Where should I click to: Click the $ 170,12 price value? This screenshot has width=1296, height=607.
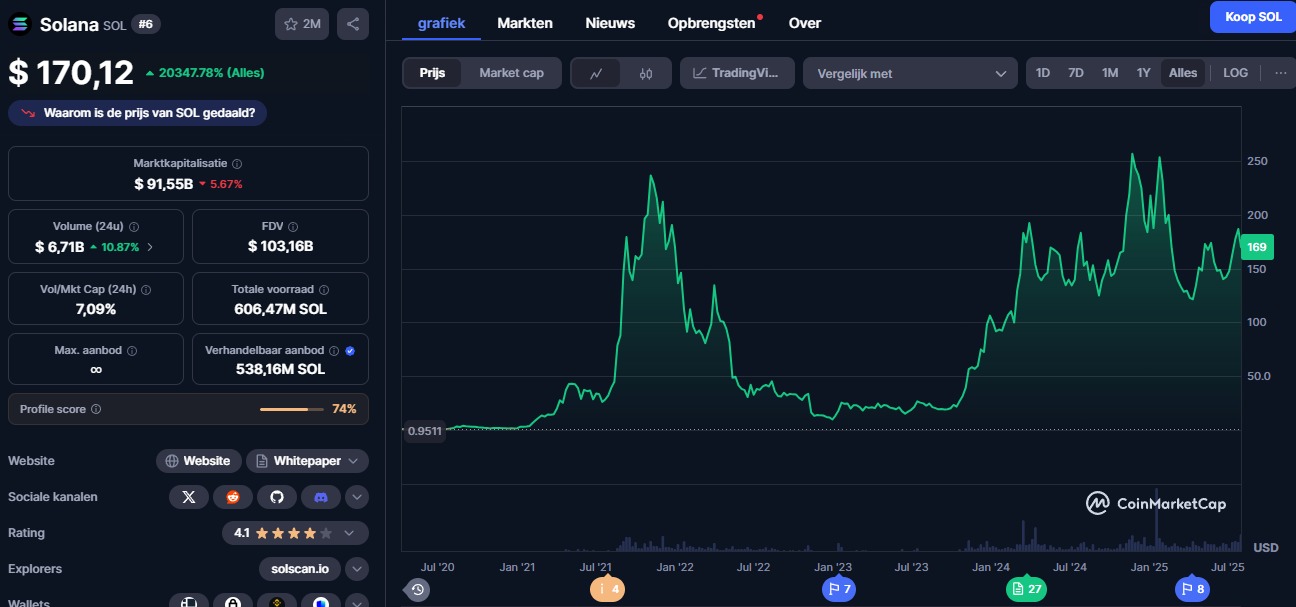71,72
